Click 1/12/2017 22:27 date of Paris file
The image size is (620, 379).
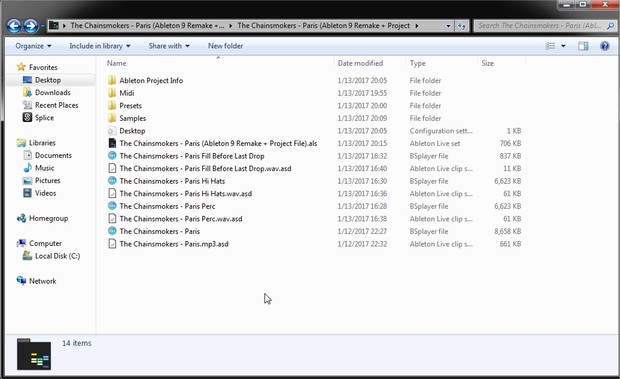click(362, 231)
